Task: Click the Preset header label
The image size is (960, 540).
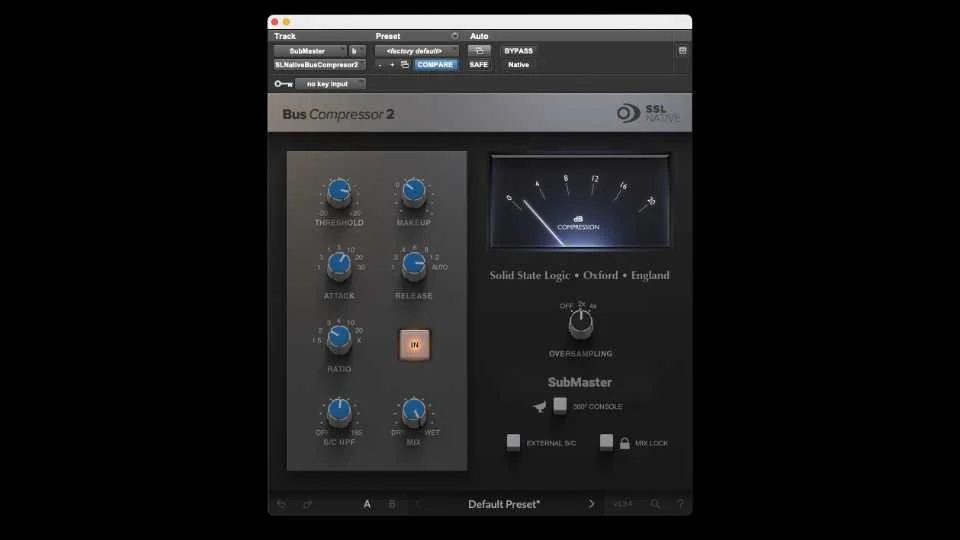Action: 388,36
